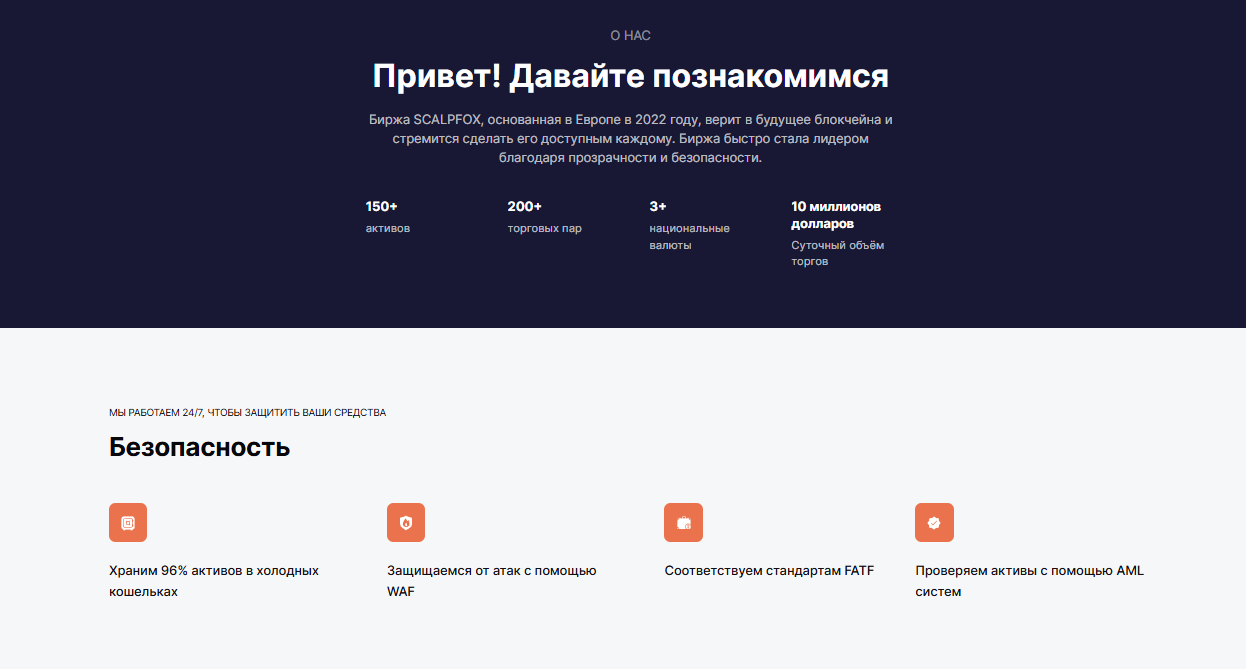1246x669 pixels.
Task: Click the "активов" label under 150+
Action: pyautogui.click(x=388, y=229)
